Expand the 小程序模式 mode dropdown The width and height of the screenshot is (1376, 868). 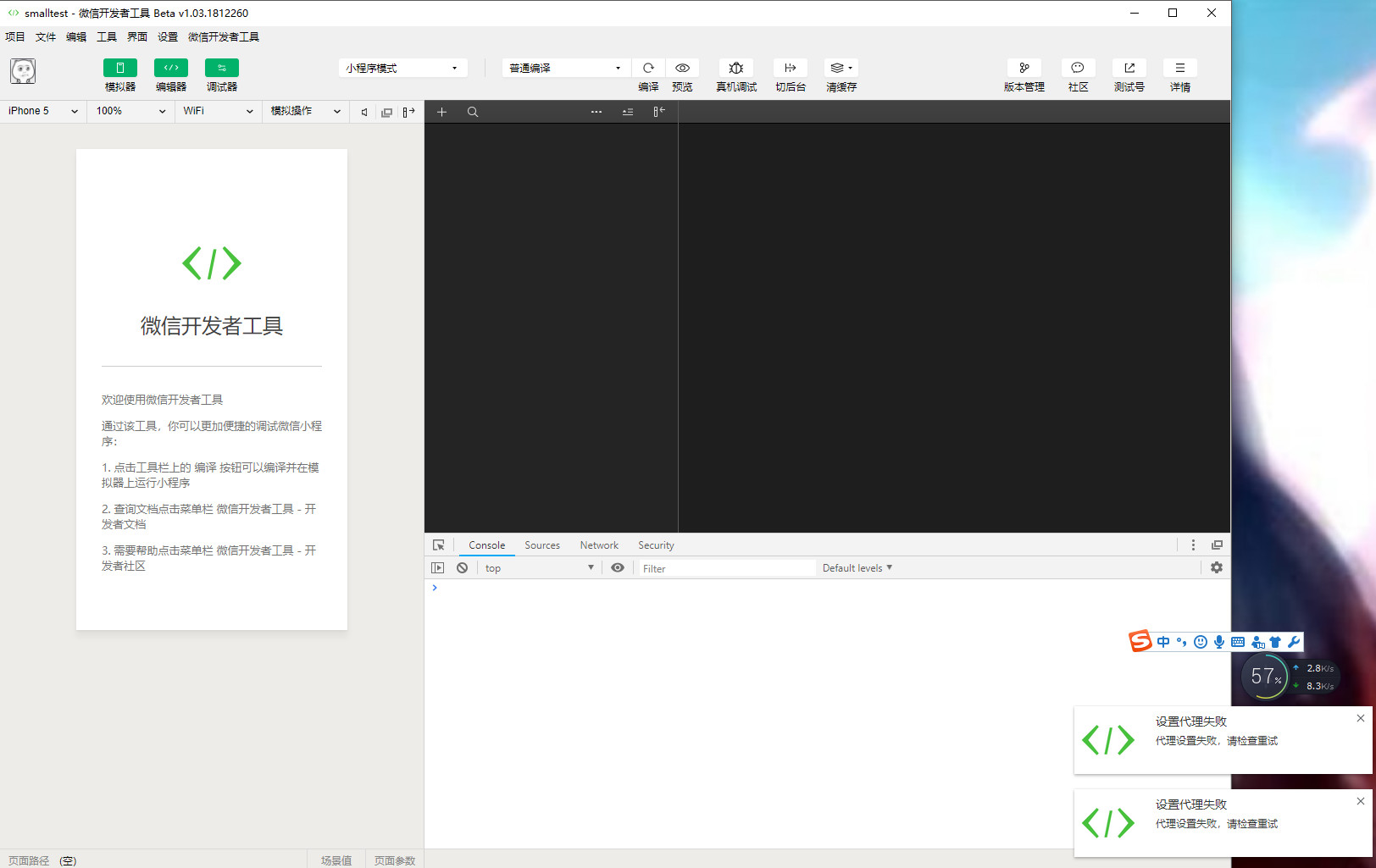402,68
